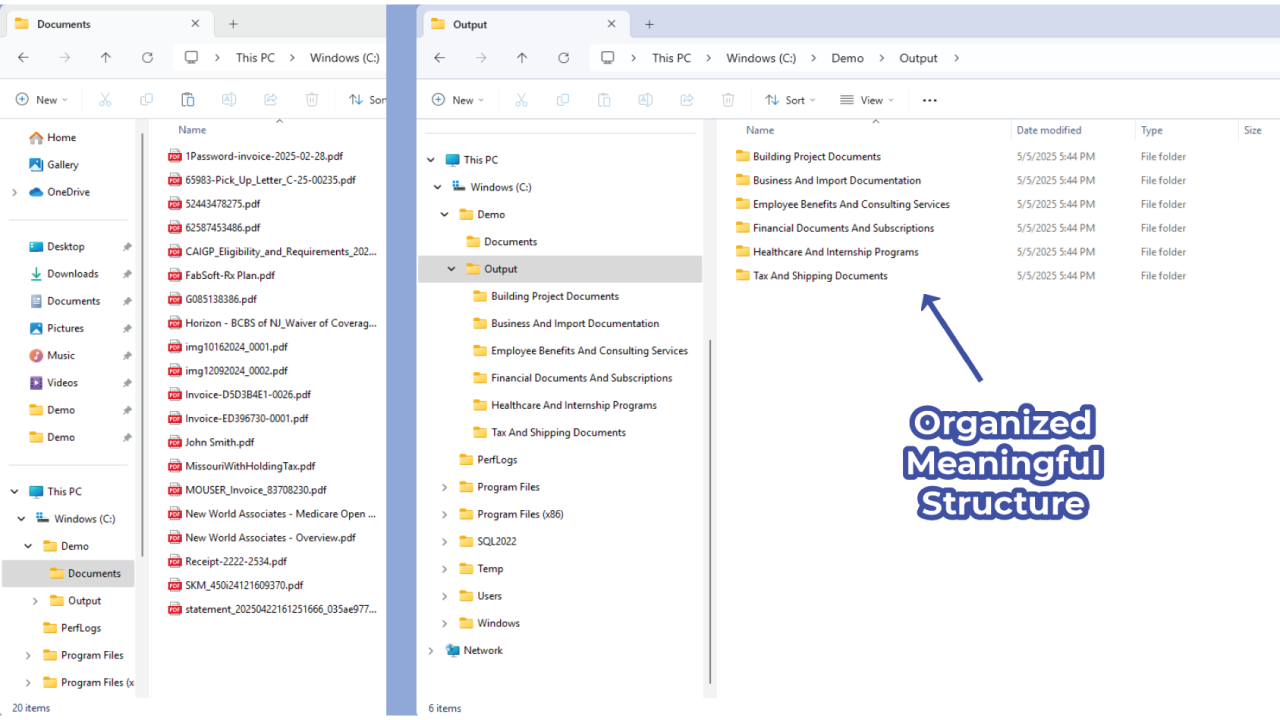This screenshot has width=1280, height=720.
Task: Sort files by the Name column header
Action: click(x=760, y=130)
